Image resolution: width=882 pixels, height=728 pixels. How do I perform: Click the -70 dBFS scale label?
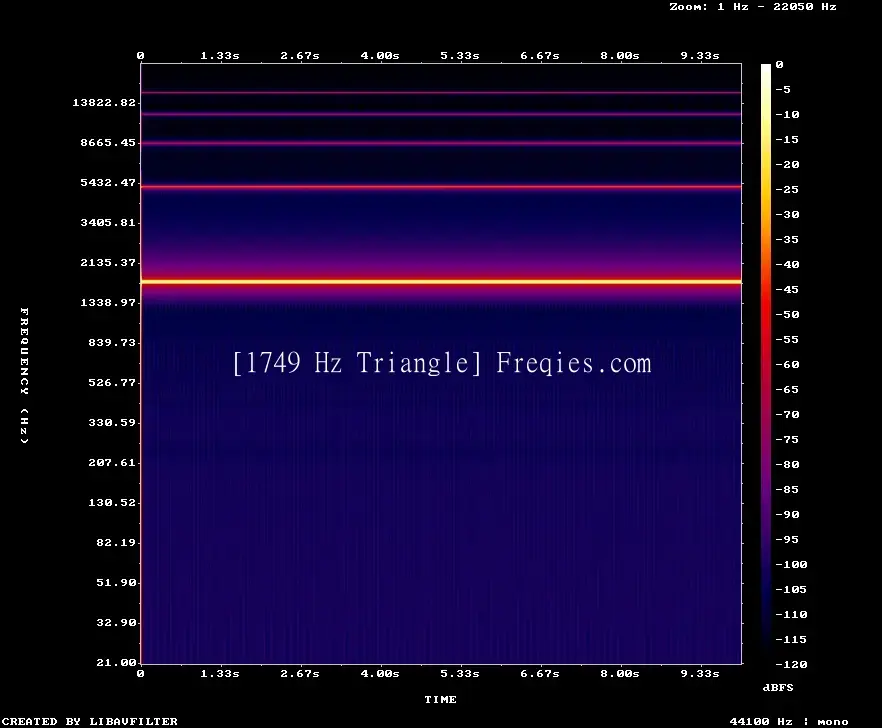coord(787,415)
